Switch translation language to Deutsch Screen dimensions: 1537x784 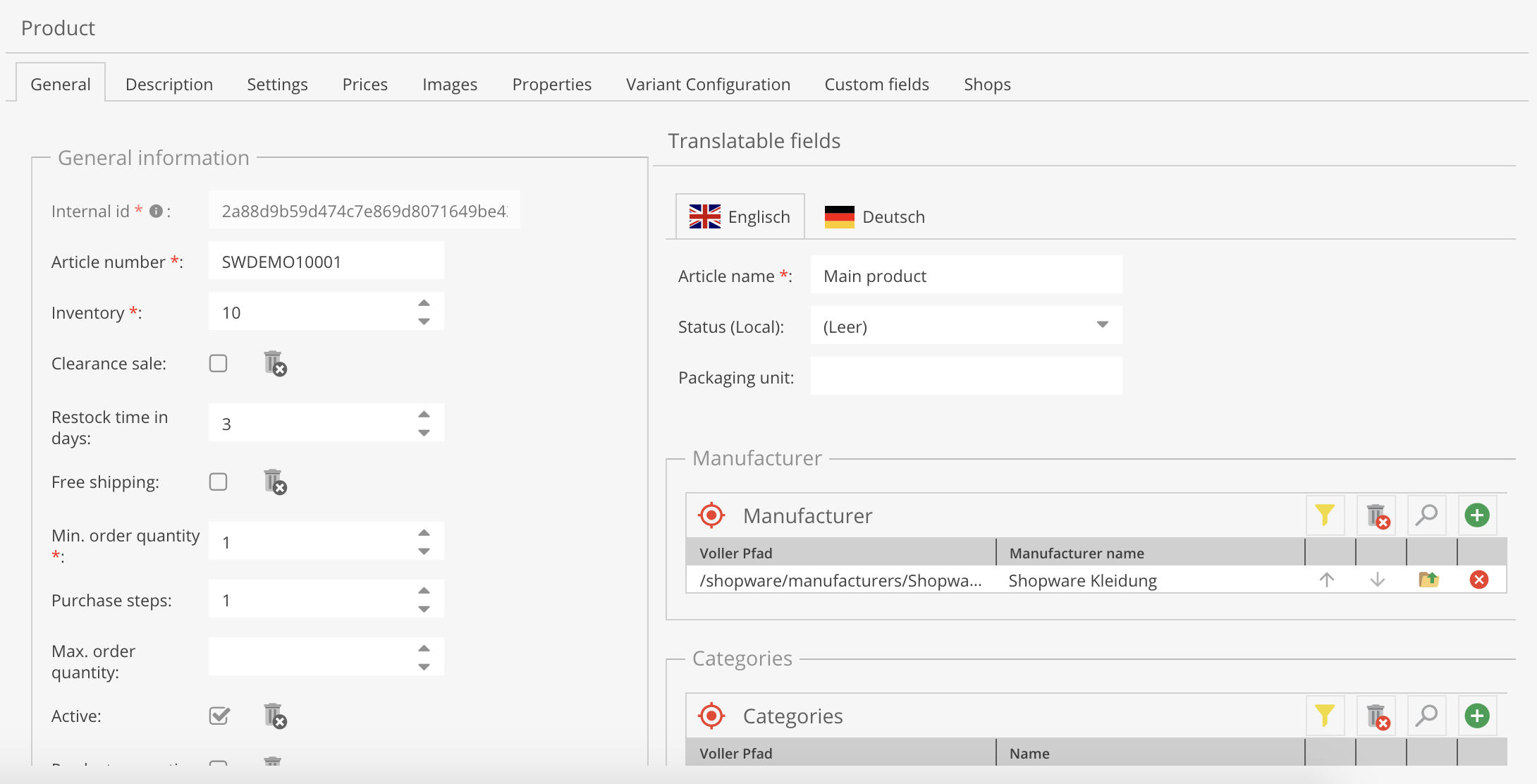[x=875, y=217]
